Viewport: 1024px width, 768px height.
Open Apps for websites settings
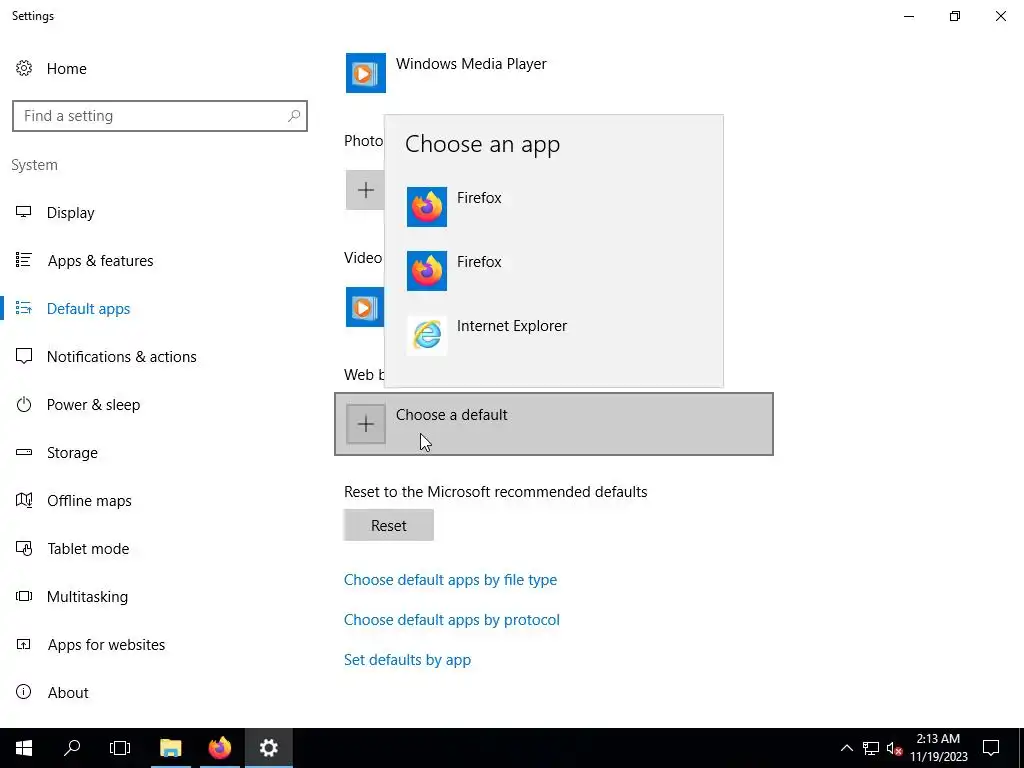coord(106,645)
